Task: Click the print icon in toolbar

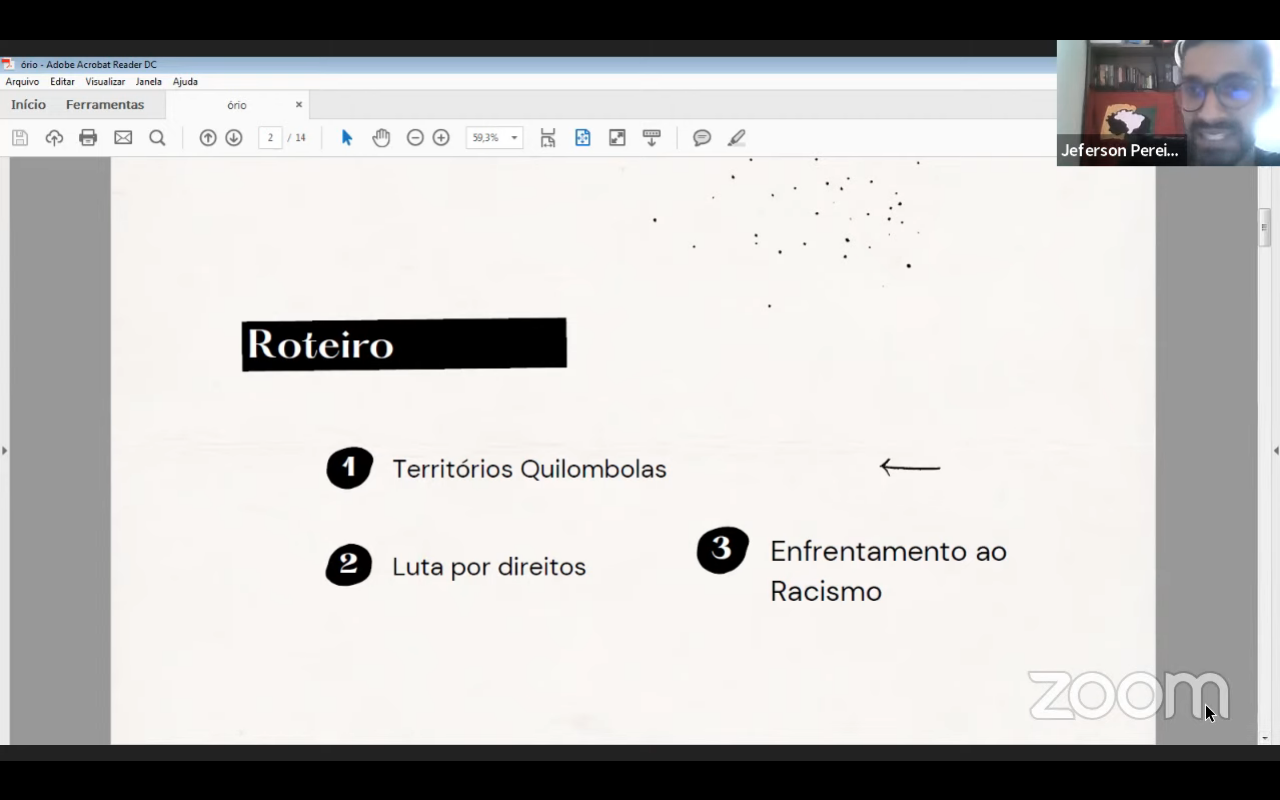Action: pyautogui.click(x=88, y=138)
